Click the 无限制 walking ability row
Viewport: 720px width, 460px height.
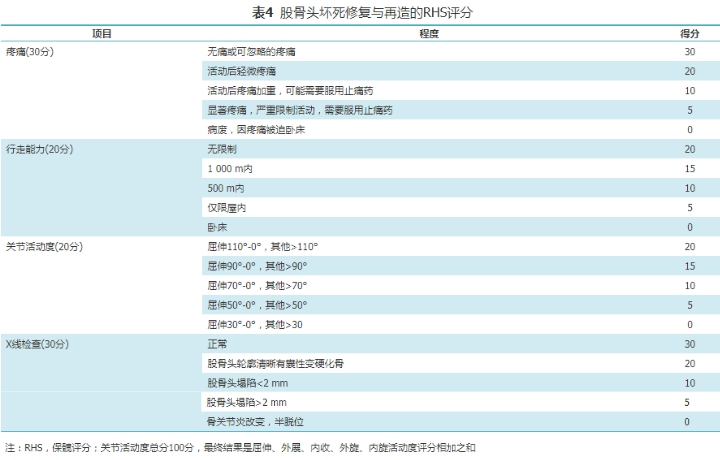pyautogui.click(x=461, y=149)
